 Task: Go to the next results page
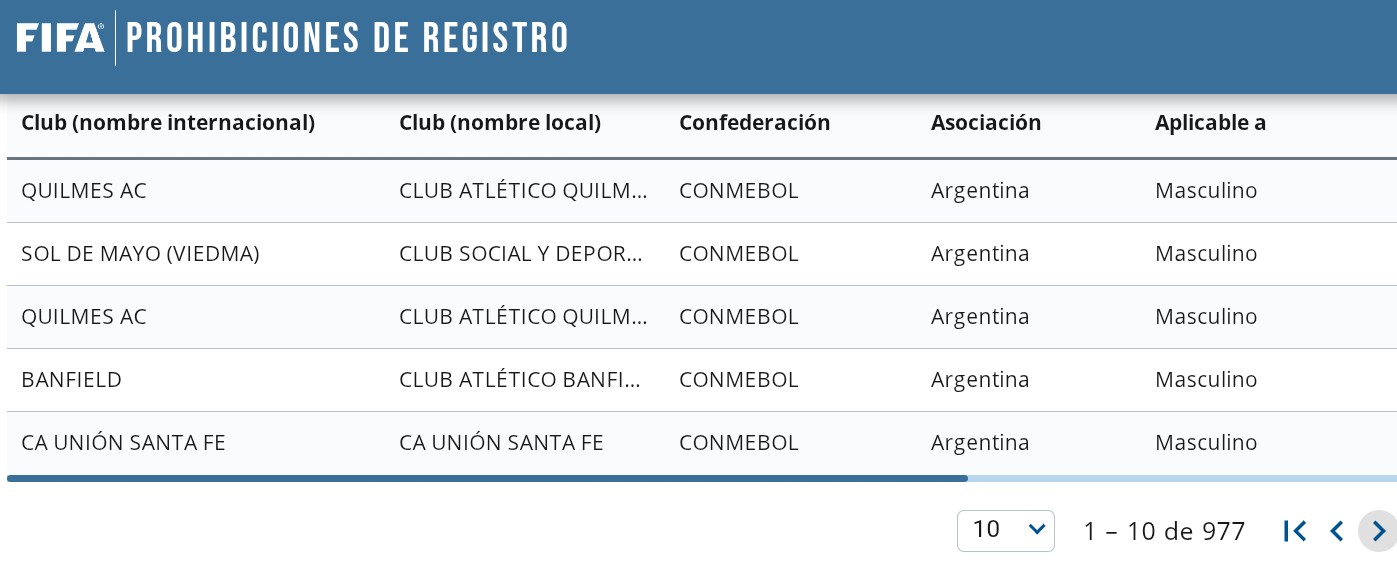(x=1378, y=531)
